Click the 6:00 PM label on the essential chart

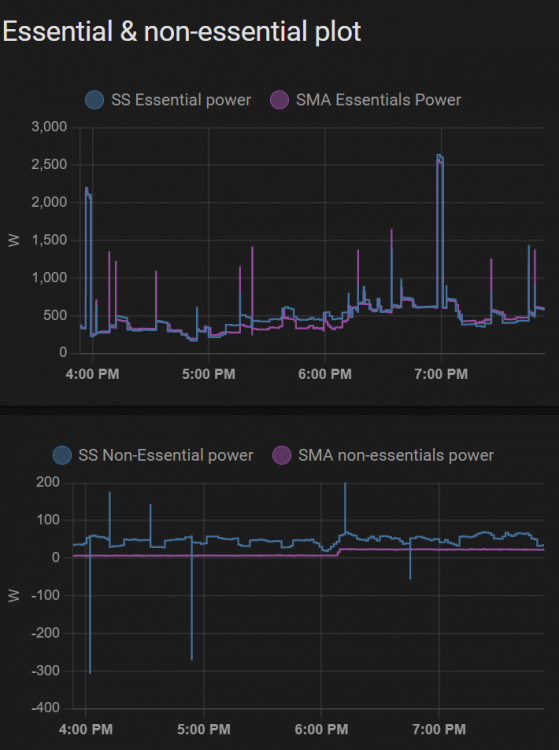point(325,374)
